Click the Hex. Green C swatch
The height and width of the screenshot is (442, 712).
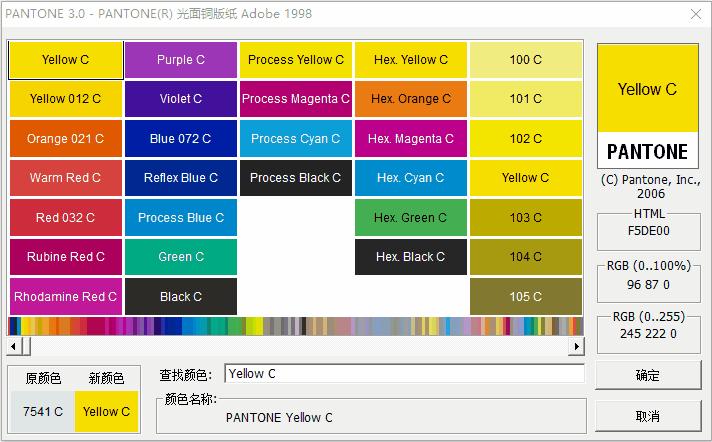411,218
